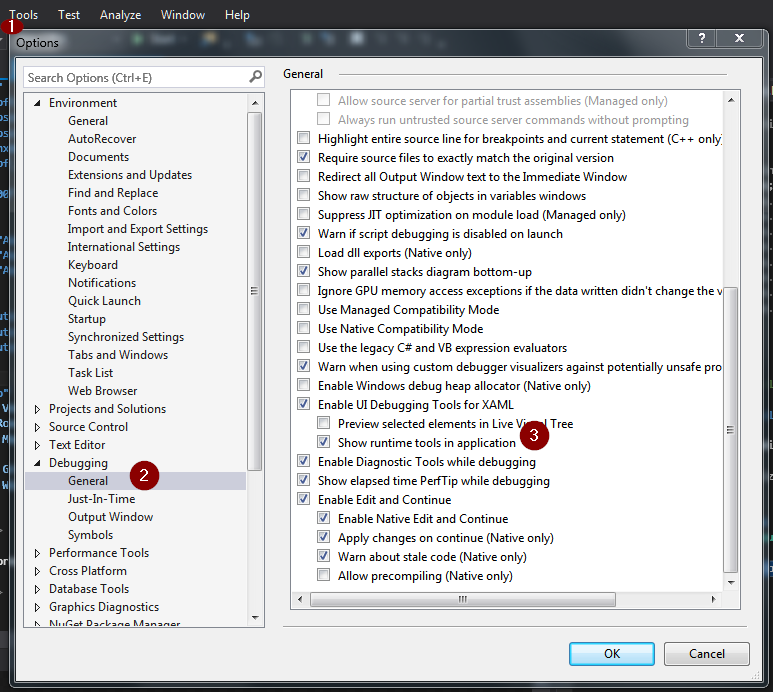This screenshot has width=773, height=692.
Task: Click the options tree scrollbar up arrow
Action: [x=255, y=103]
